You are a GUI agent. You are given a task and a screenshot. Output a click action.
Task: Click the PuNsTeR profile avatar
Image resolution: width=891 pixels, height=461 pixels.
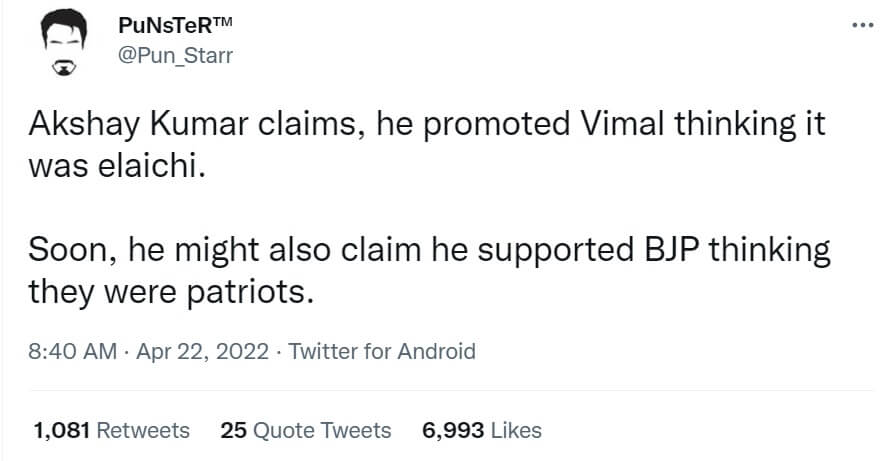tap(64, 45)
